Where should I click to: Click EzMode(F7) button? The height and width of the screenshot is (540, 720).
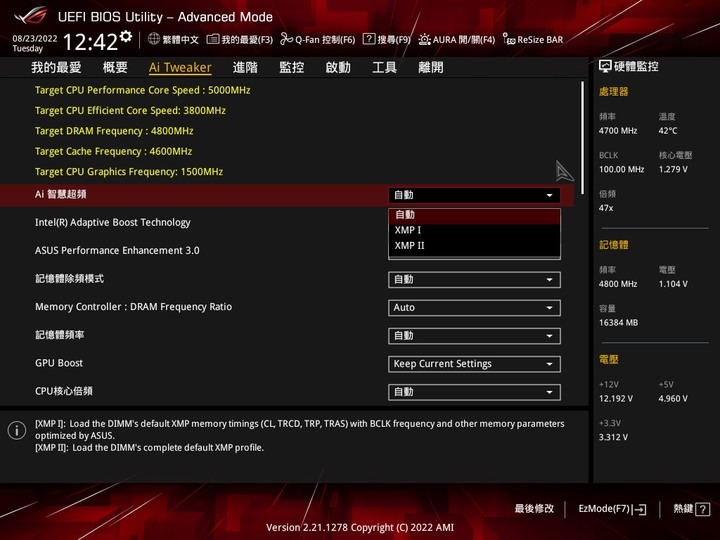click(x=612, y=509)
